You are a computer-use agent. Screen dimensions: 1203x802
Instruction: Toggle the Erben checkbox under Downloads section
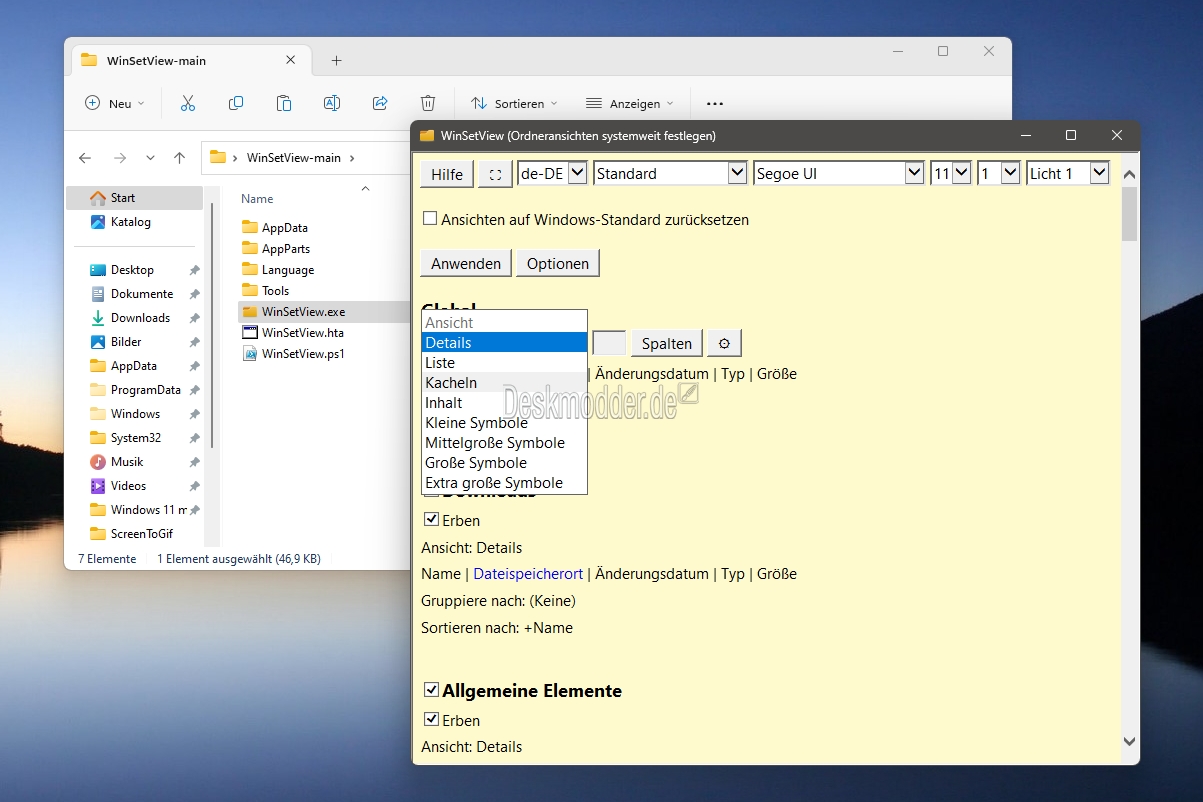pos(431,519)
